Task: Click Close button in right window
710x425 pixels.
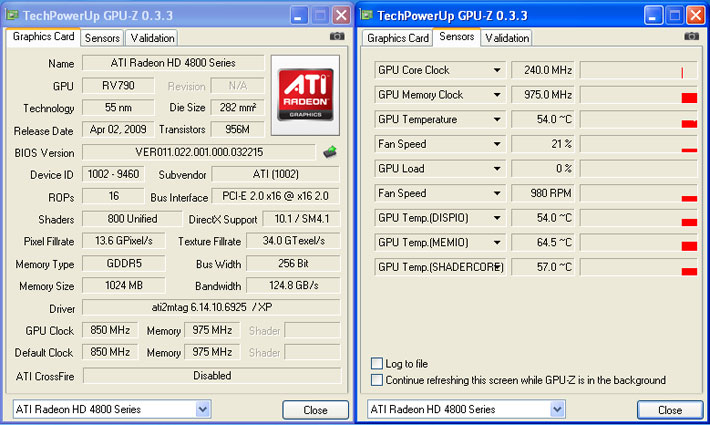Action: 670,410
